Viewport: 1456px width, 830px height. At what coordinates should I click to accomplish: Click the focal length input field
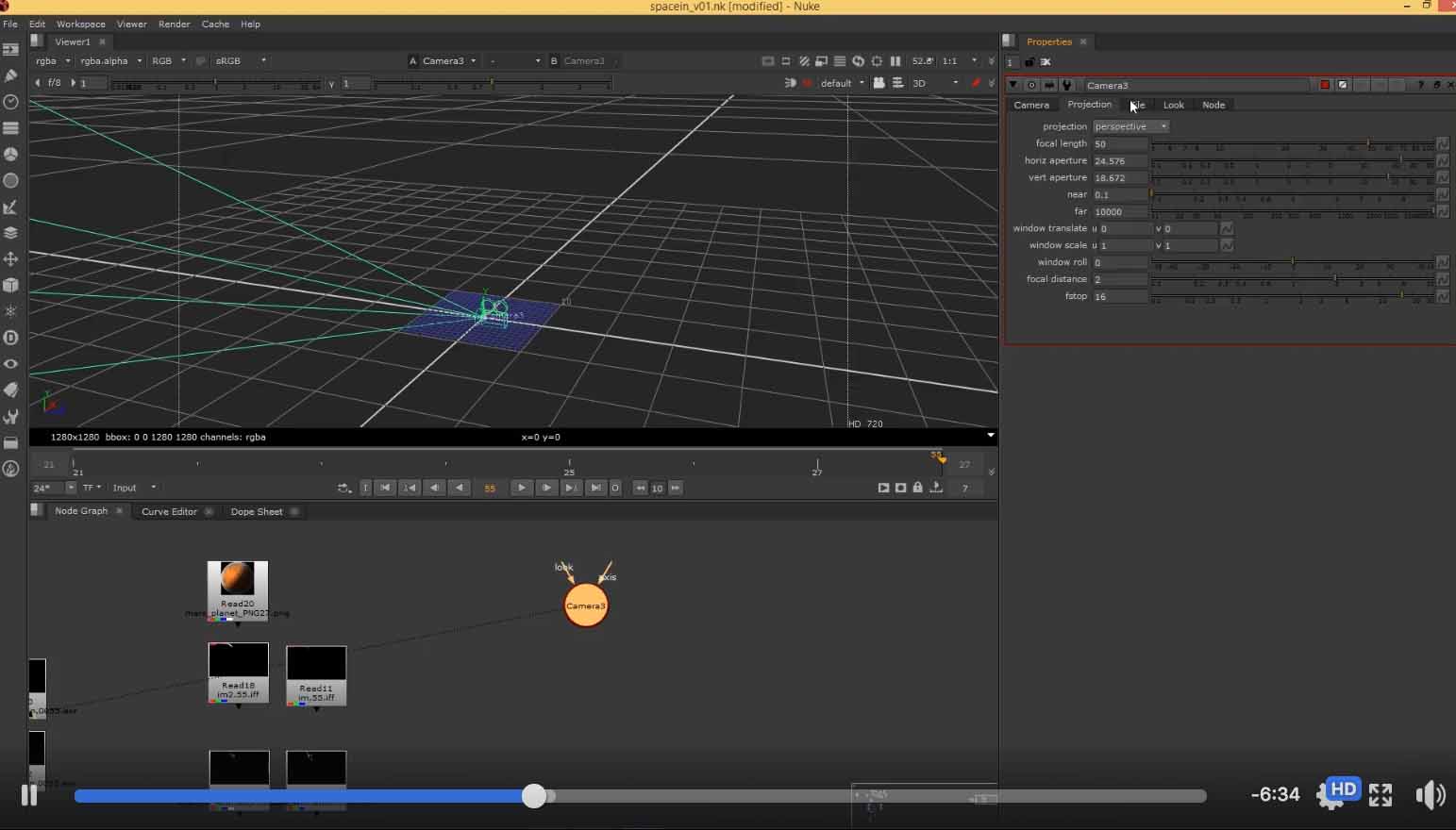tap(1120, 143)
